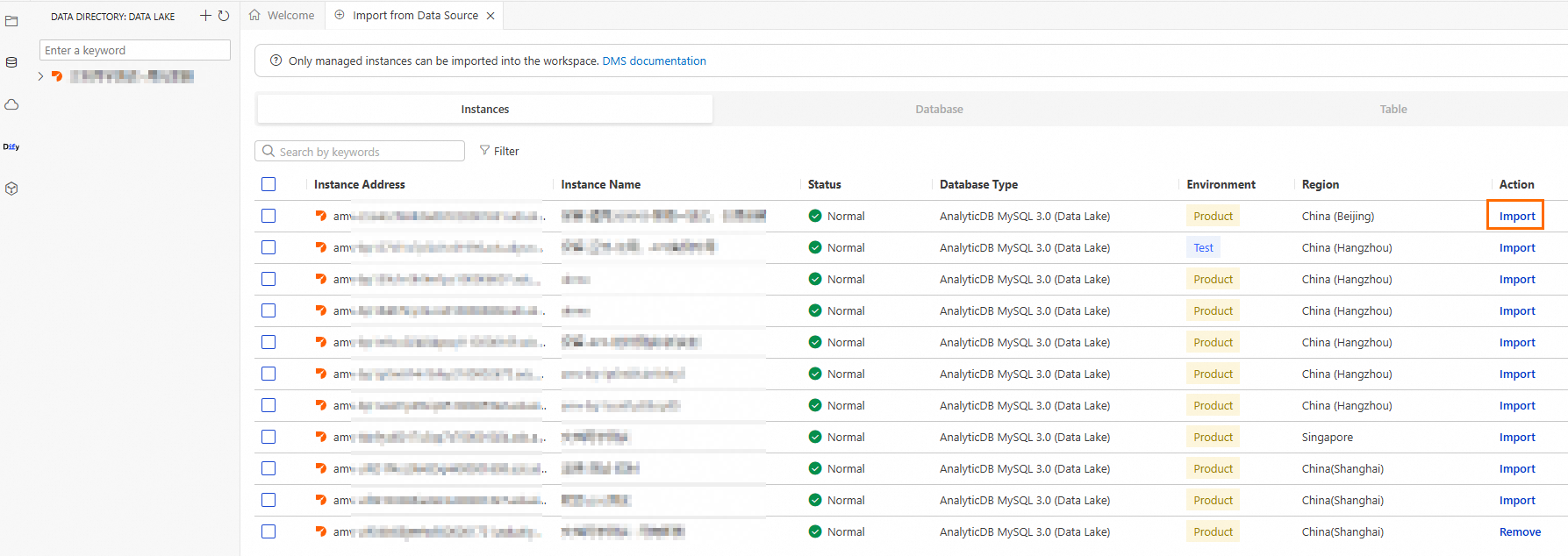Focus the Enter a keyword field
The image size is (1568, 556).
point(135,50)
